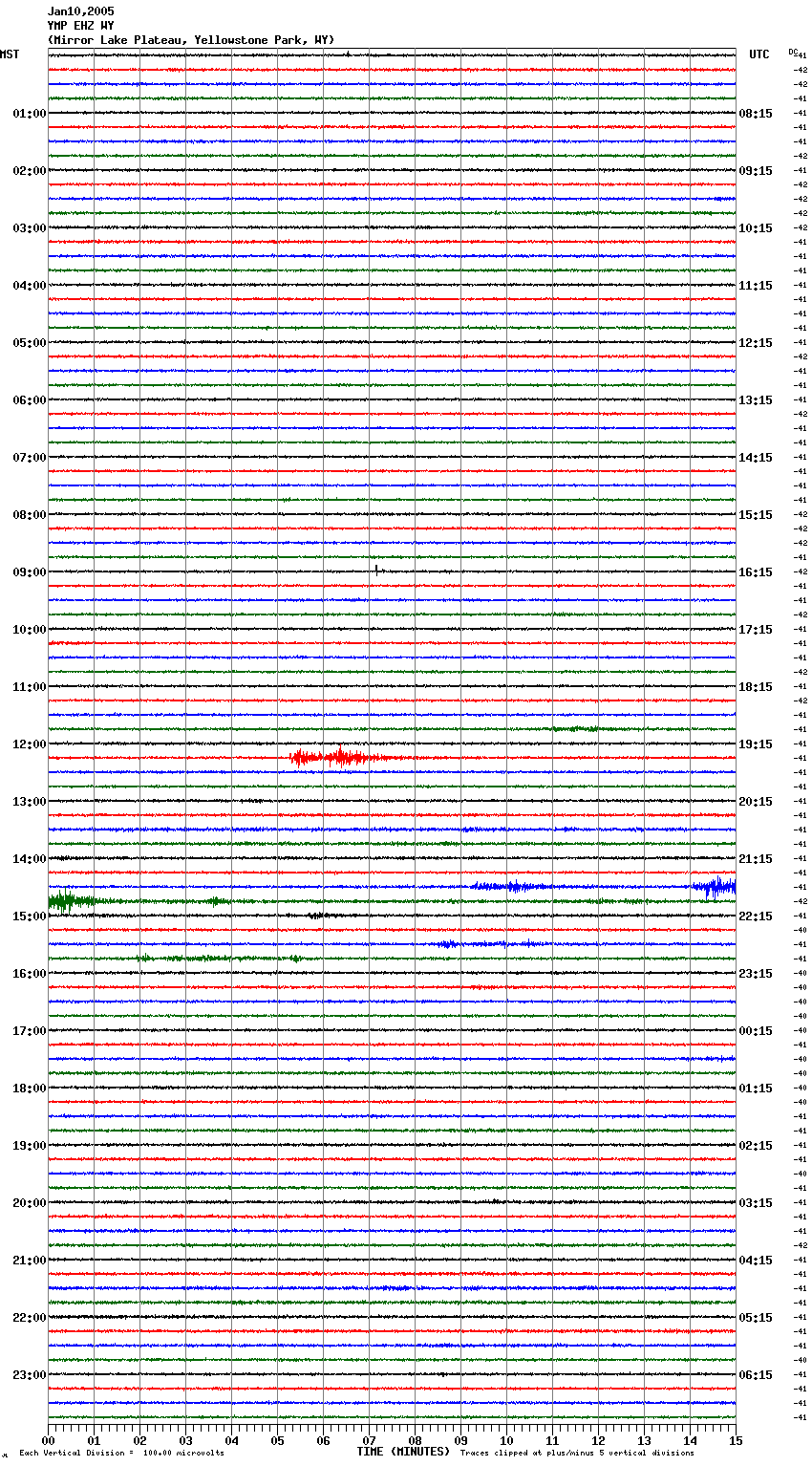This screenshot has height=1466, width=812.
Task: Select the 21:00 MST time label
Action: pos(30,1261)
